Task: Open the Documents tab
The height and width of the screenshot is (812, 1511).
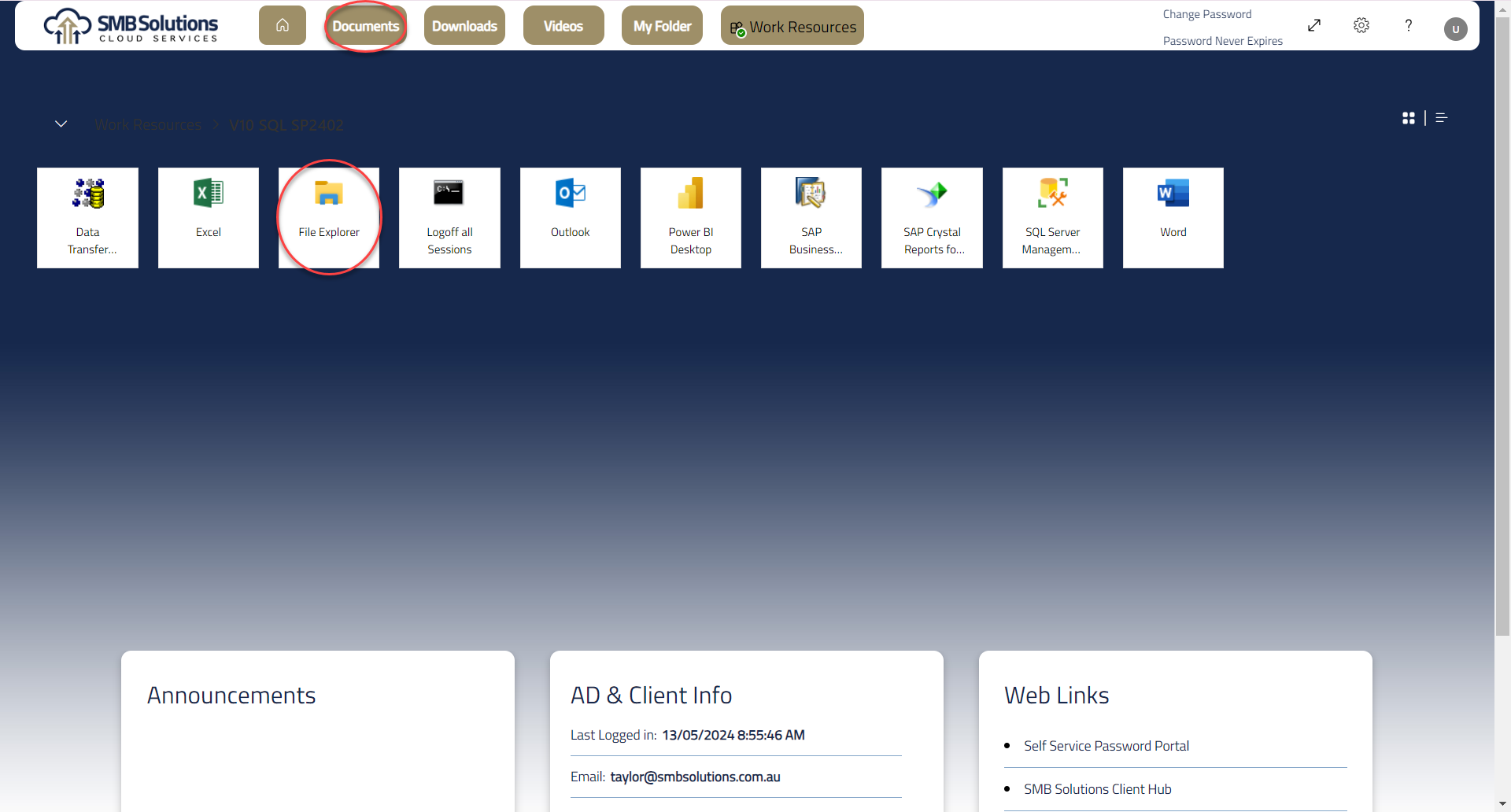Action: click(366, 25)
